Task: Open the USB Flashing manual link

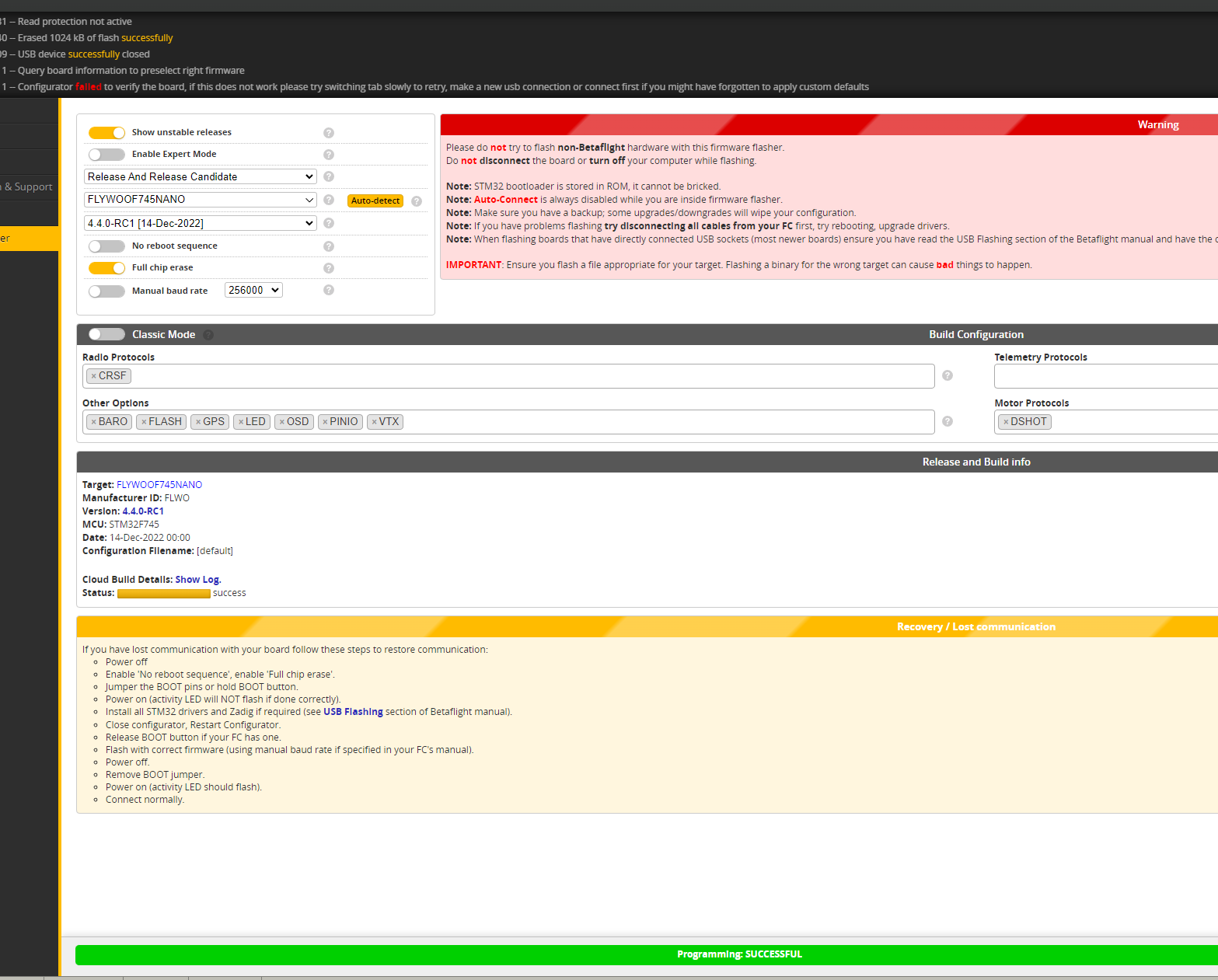Action: coord(353,712)
